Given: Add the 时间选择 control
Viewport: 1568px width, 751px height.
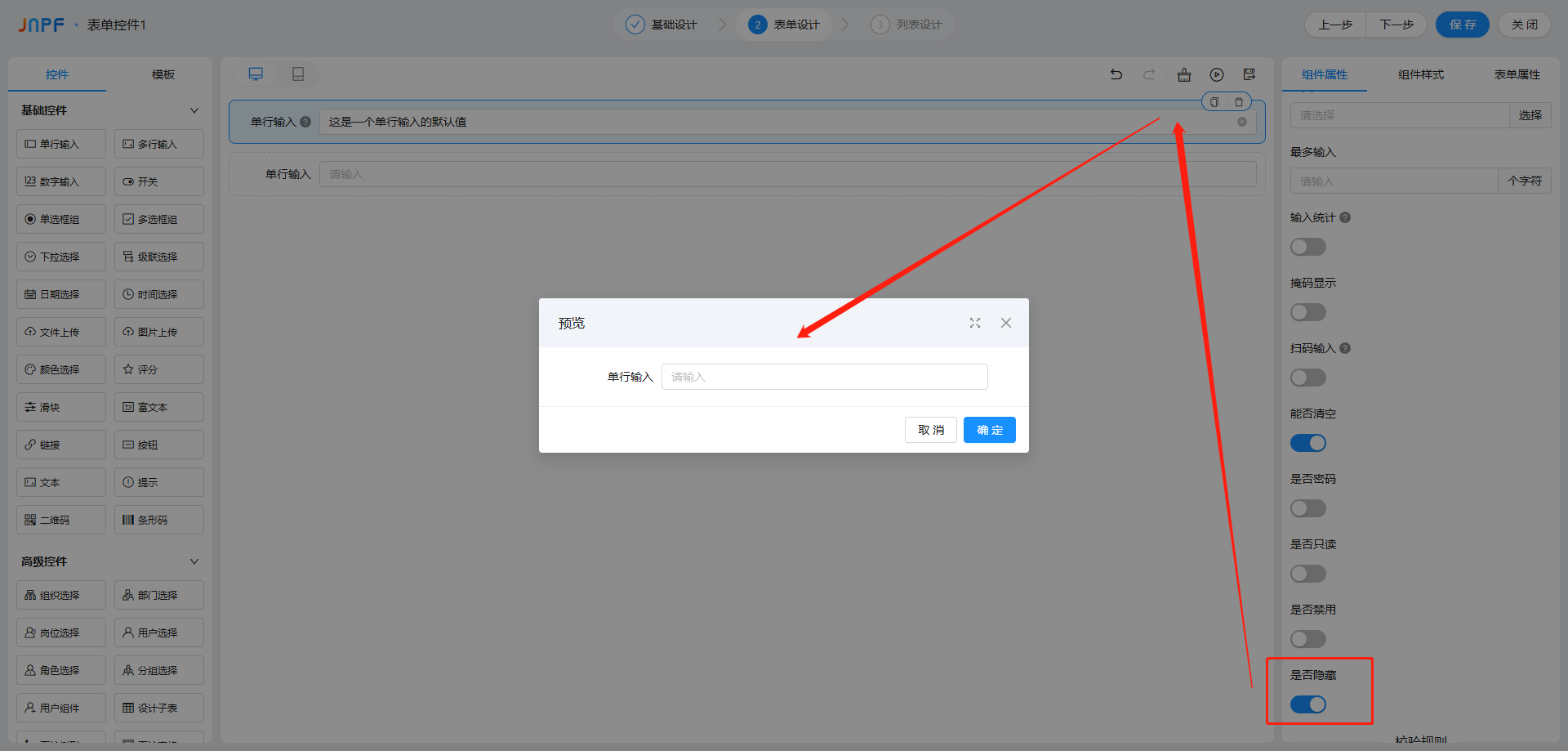Looking at the screenshot, I should pyautogui.click(x=159, y=294).
